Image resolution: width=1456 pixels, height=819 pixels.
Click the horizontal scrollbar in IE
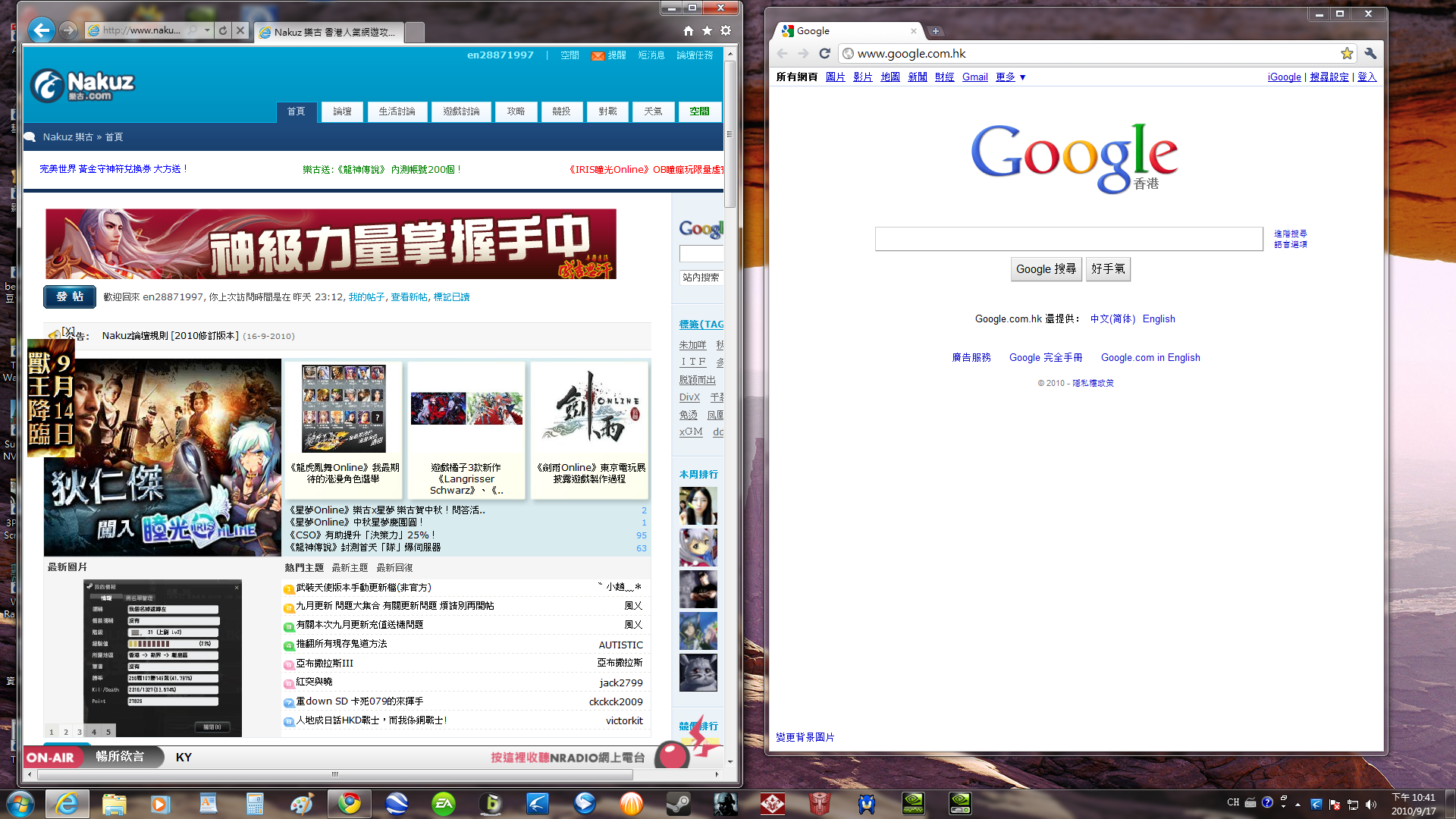tap(334, 774)
